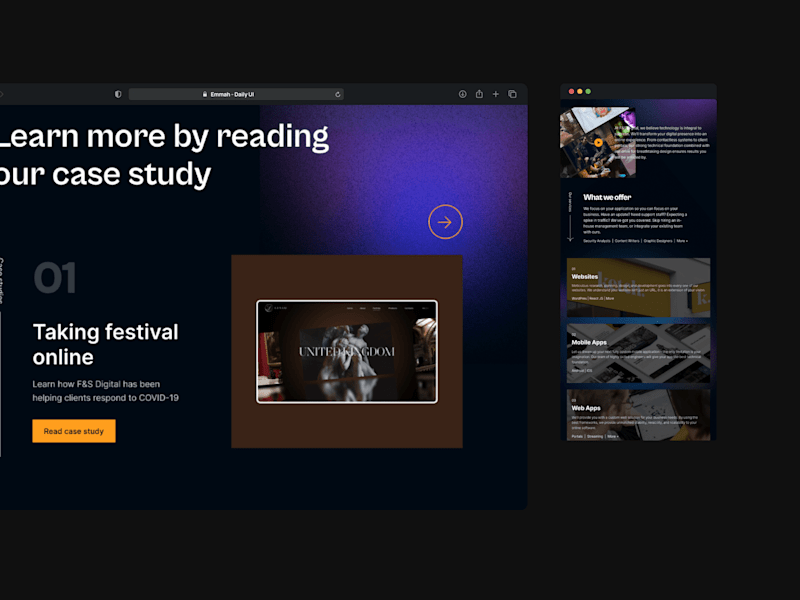Click the What we offer heading

607,197
